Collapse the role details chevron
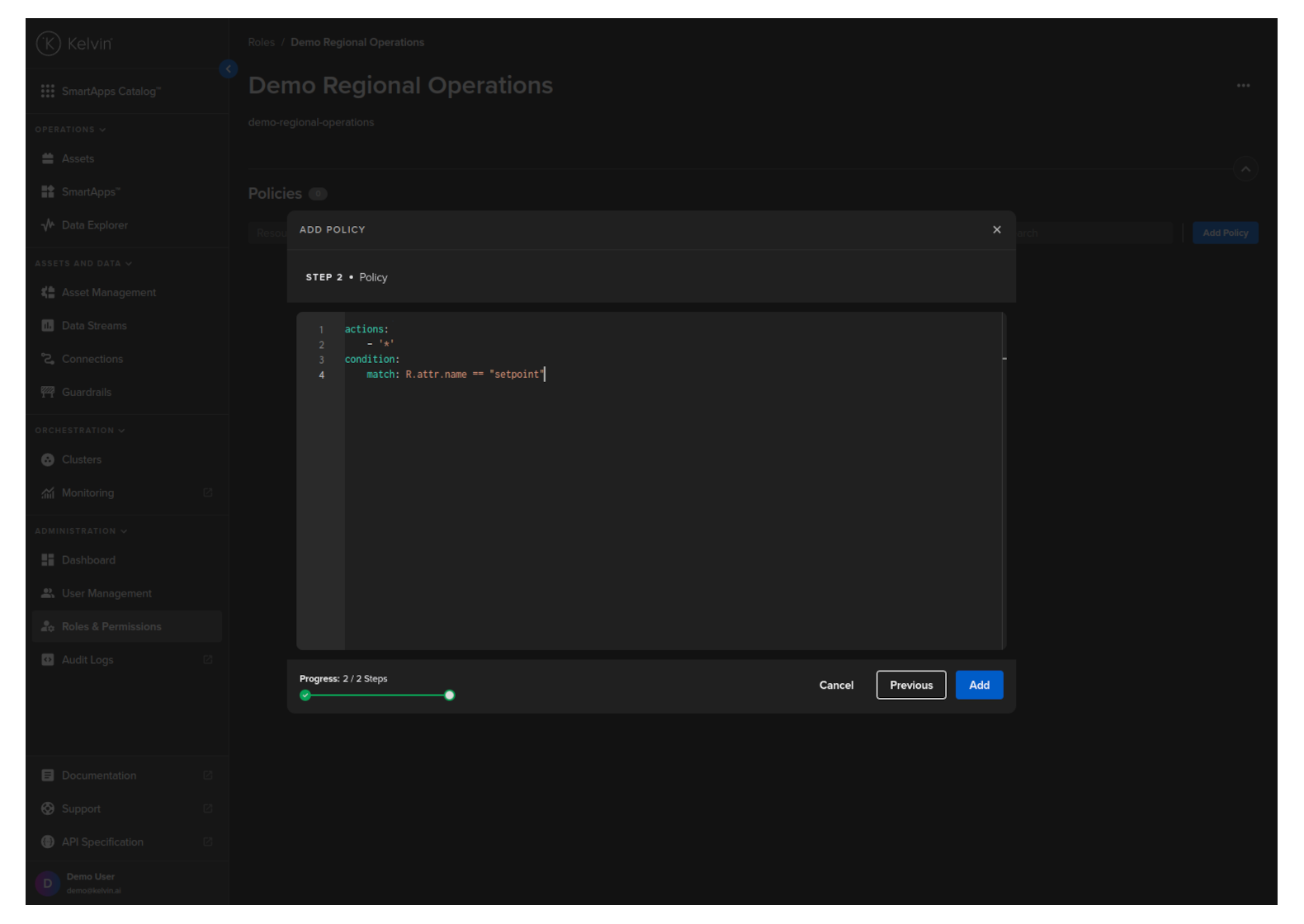This screenshot has height=924, width=1304. tap(1245, 169)
